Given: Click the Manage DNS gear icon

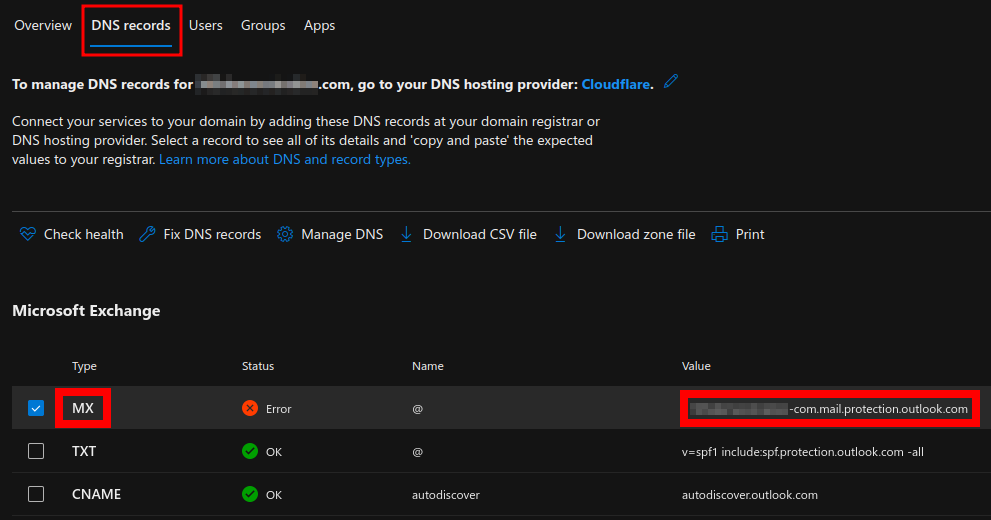Looking at the screenshot, I should pyautogui.click(x=285, y=234).
